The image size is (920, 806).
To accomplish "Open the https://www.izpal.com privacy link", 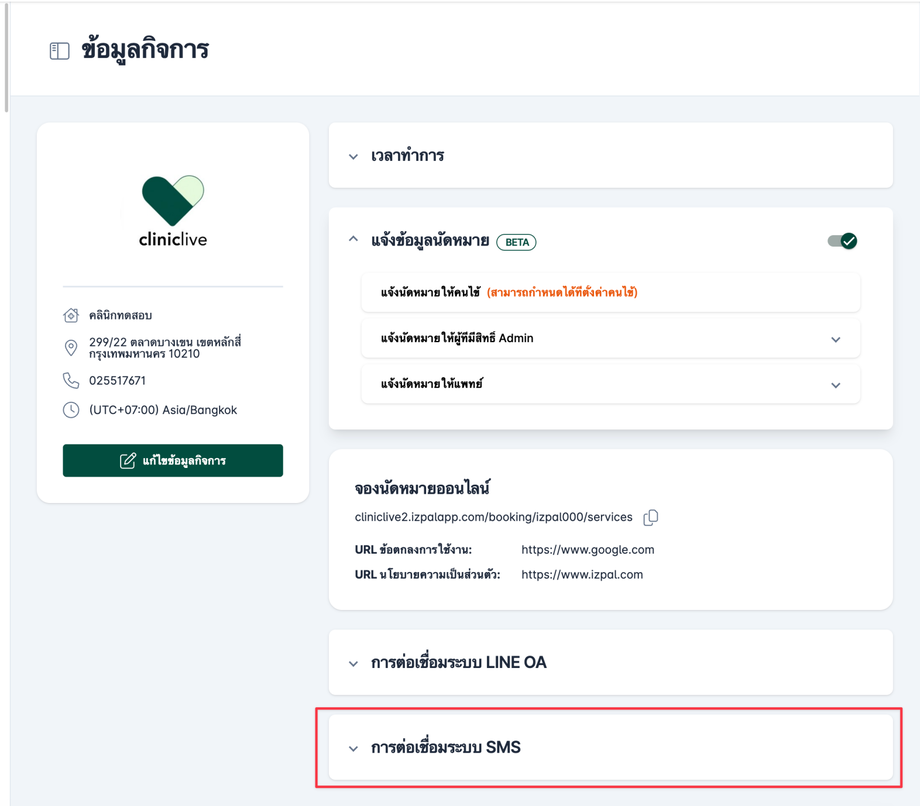I will click(582, 575).
